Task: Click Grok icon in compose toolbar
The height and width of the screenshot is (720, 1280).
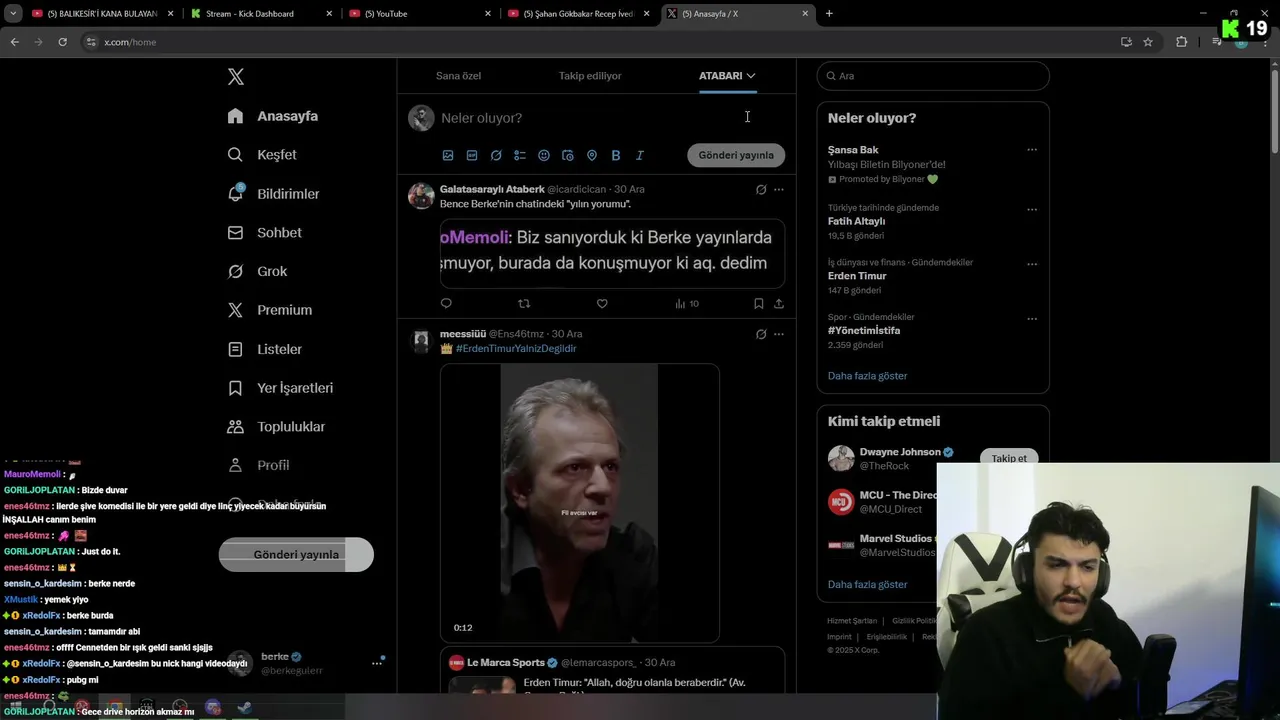Action: point(496,155)
